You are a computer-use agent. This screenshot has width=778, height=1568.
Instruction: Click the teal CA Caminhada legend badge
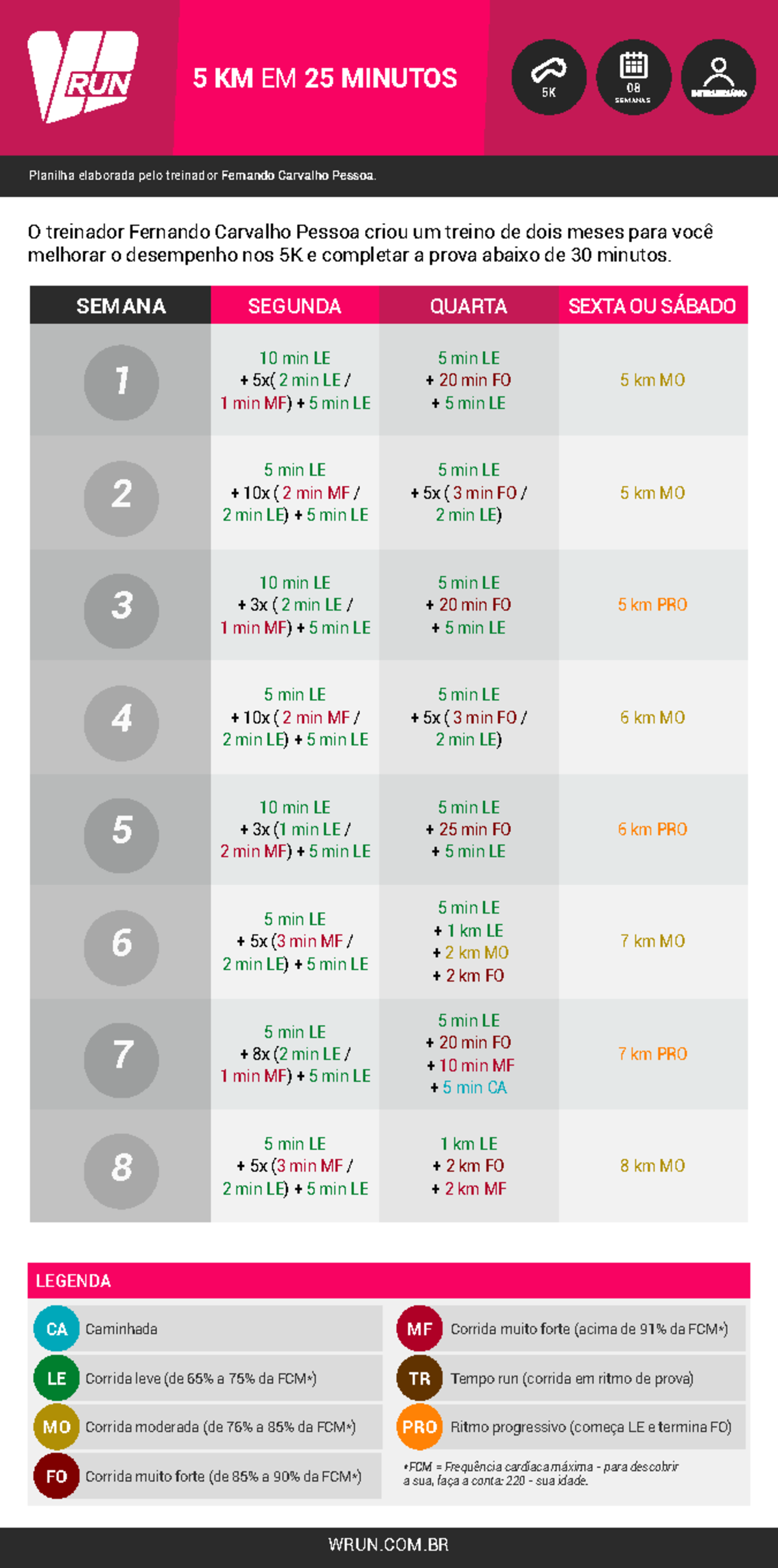pyautogui.click(x=56, y=1329)
